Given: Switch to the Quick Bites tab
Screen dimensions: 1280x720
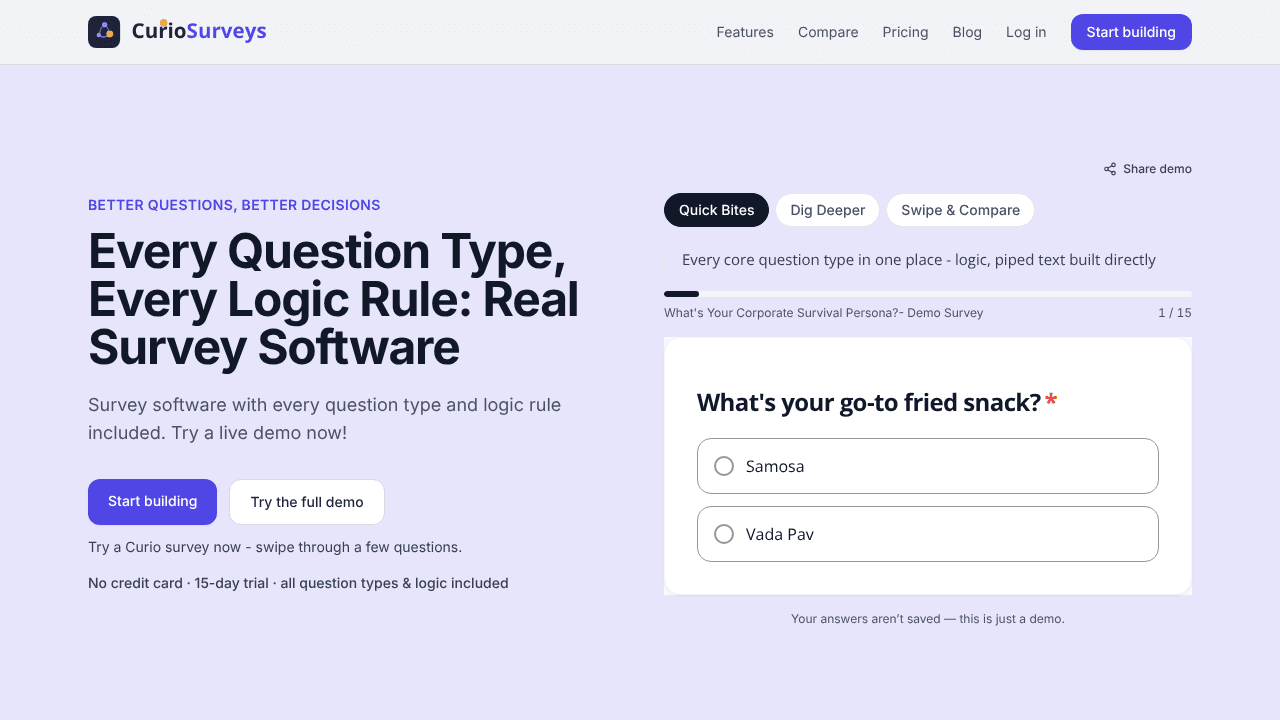Looking at the screenshot, I should 716,210.
